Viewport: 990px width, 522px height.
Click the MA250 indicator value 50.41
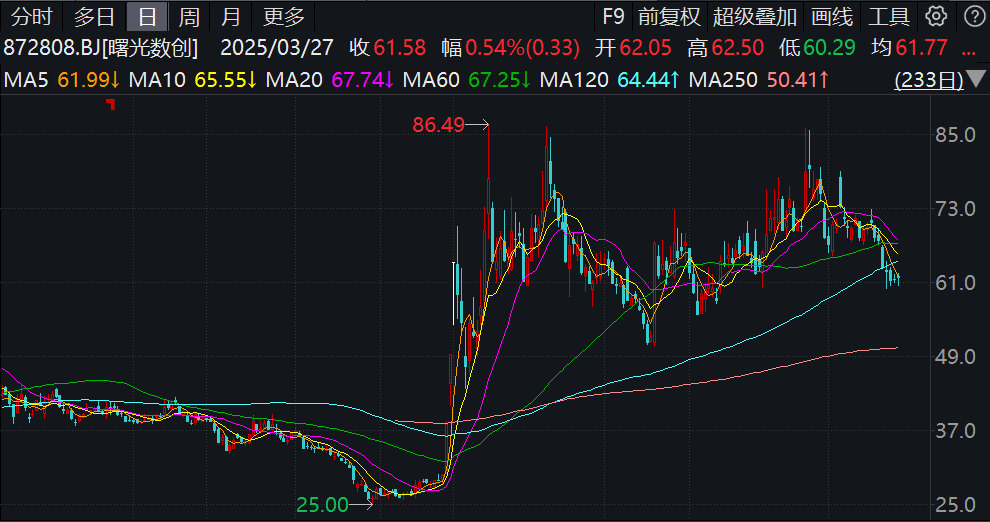tap(798, 80)
